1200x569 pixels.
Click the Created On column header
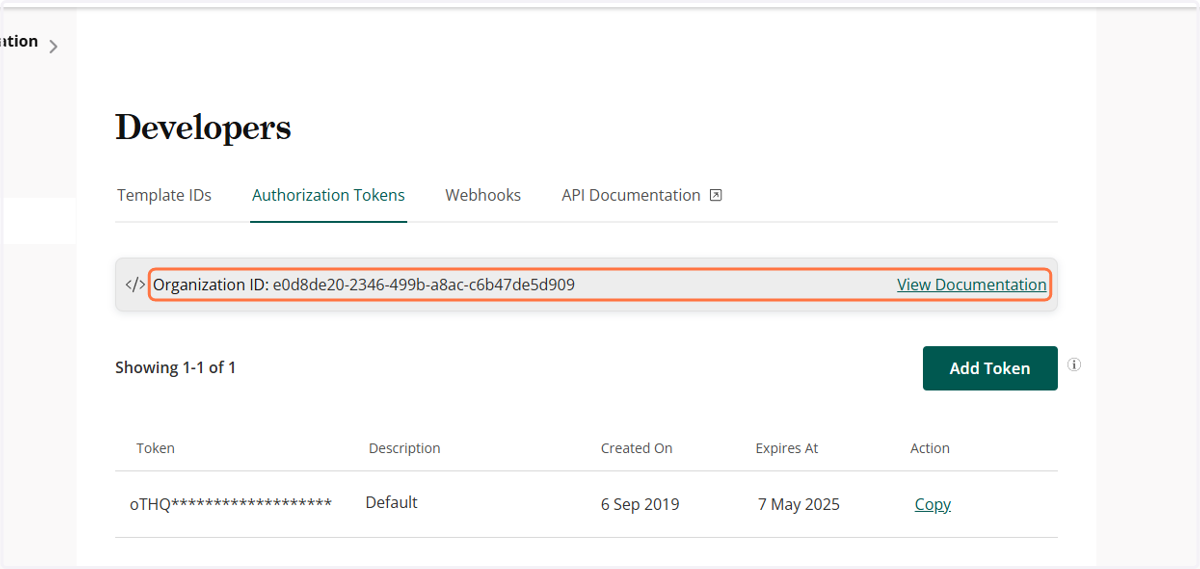coord(637,448)
